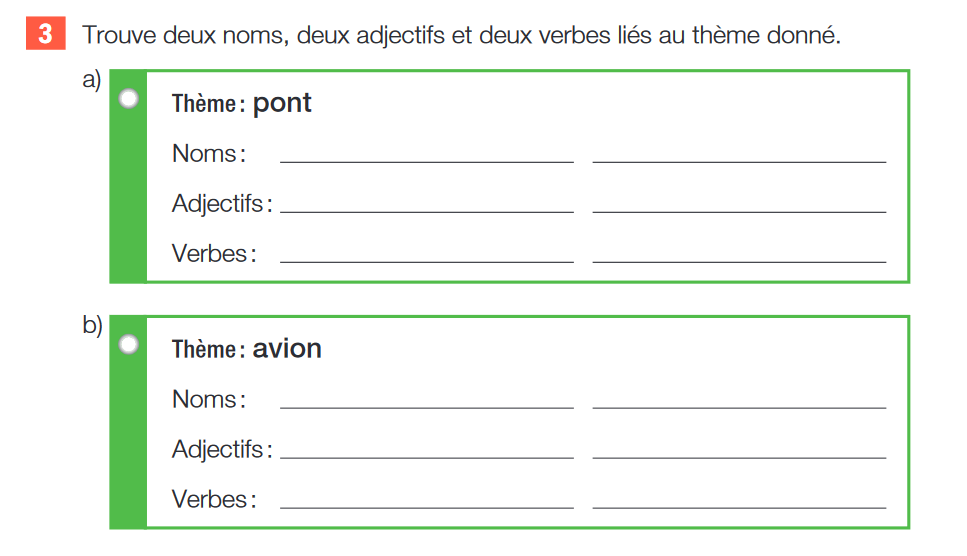Select the circle in the pont box
This screenshot has width=967, height=556.
tap(129, 98)
